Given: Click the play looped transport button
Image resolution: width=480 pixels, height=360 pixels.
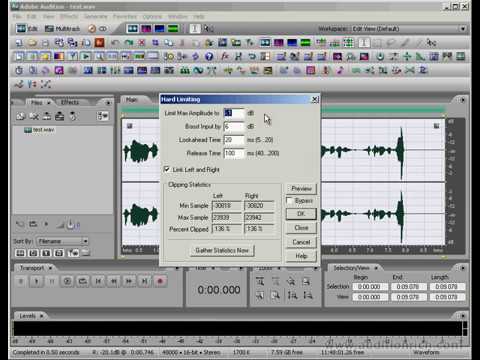Looking at the screenshot, I should click(x=83, y=281).
